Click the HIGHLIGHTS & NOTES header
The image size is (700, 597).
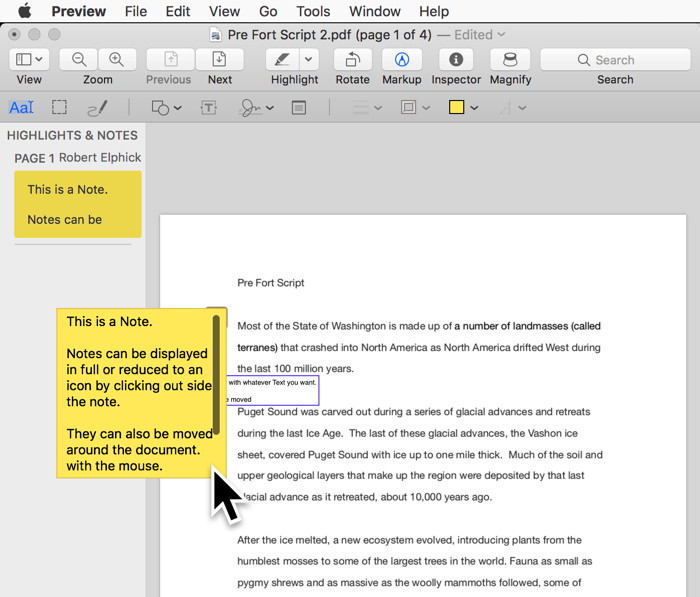pos(72,135)
